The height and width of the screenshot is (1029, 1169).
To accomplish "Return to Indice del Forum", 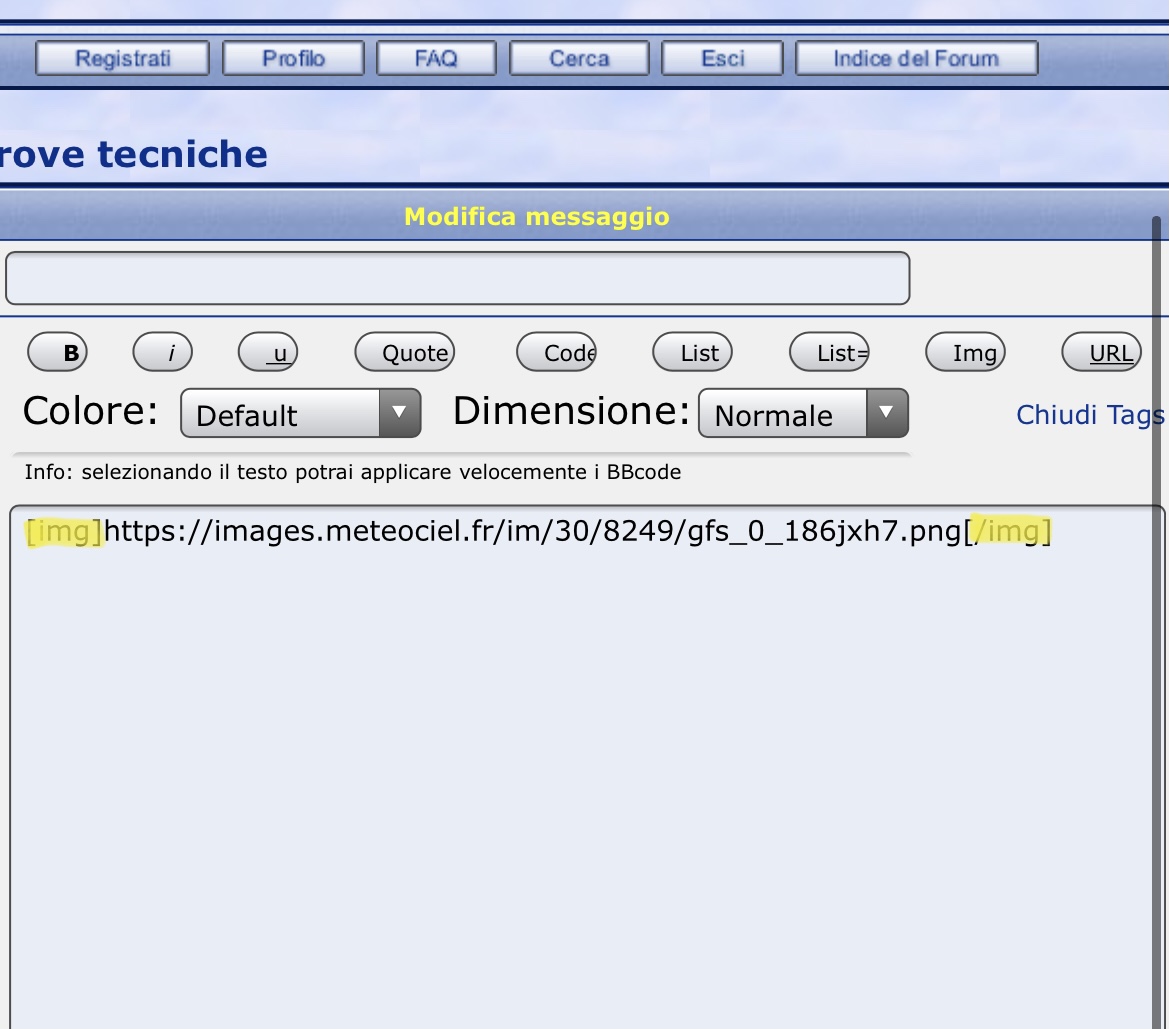I will [916, 58].
